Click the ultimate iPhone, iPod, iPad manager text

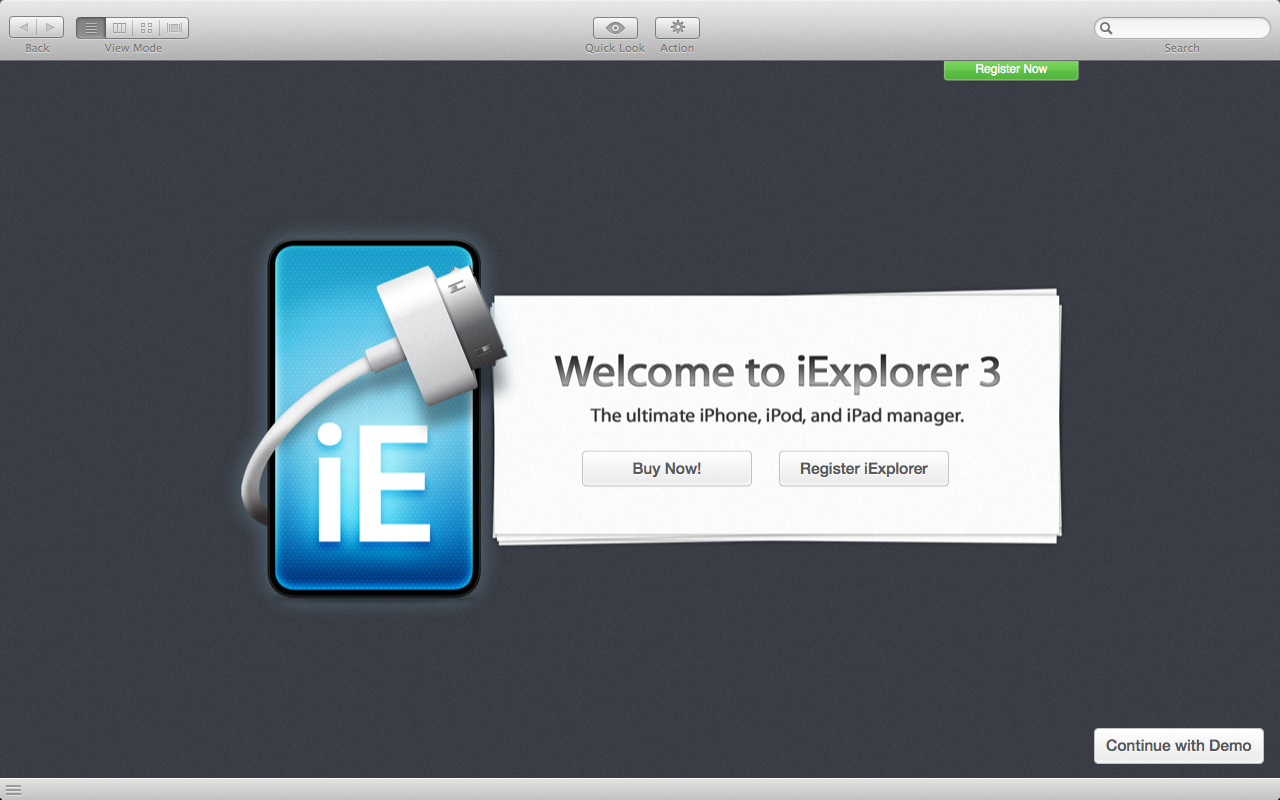click(777, 416)
